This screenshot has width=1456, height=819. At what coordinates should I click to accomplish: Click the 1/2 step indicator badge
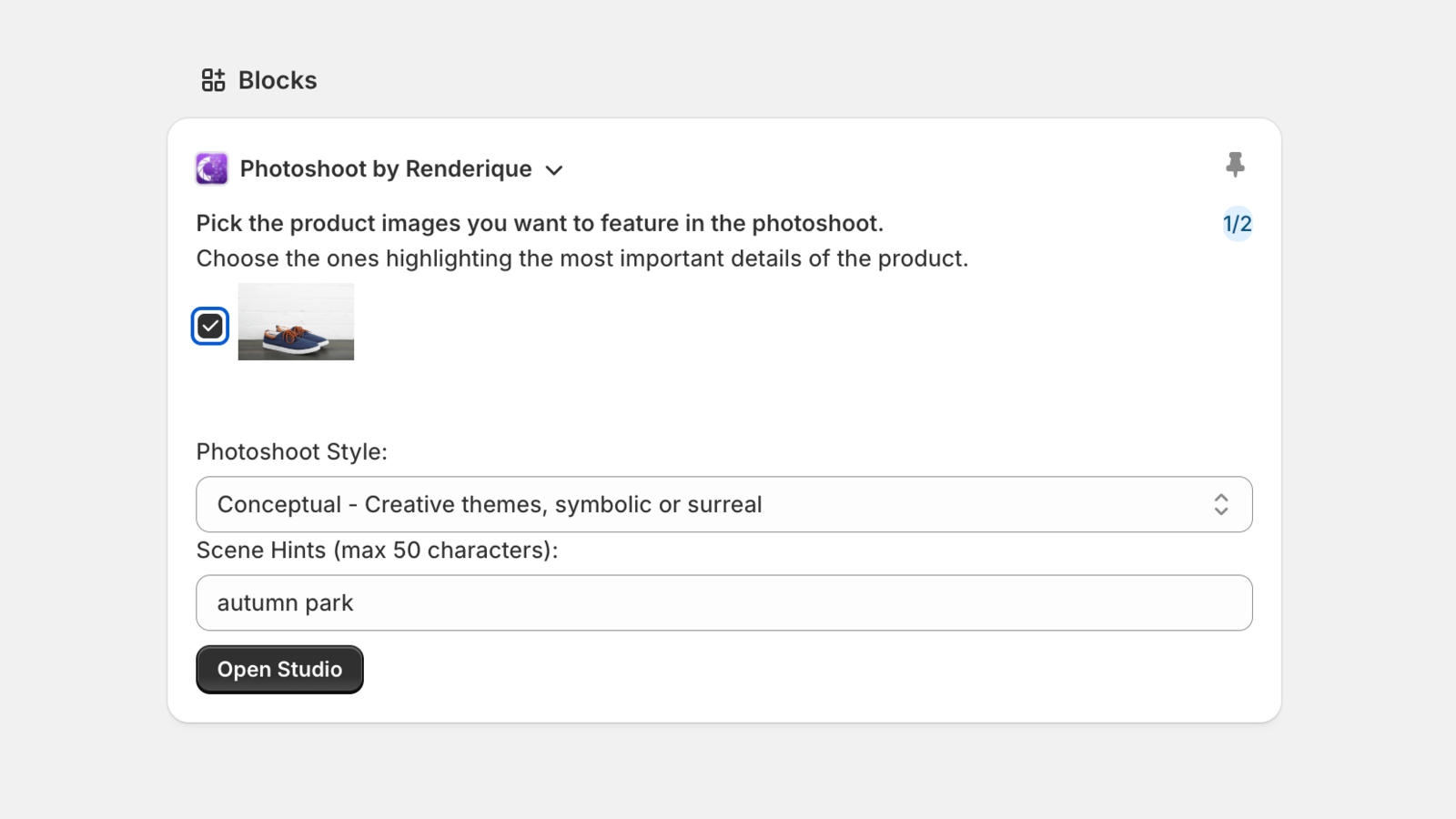1237,224
